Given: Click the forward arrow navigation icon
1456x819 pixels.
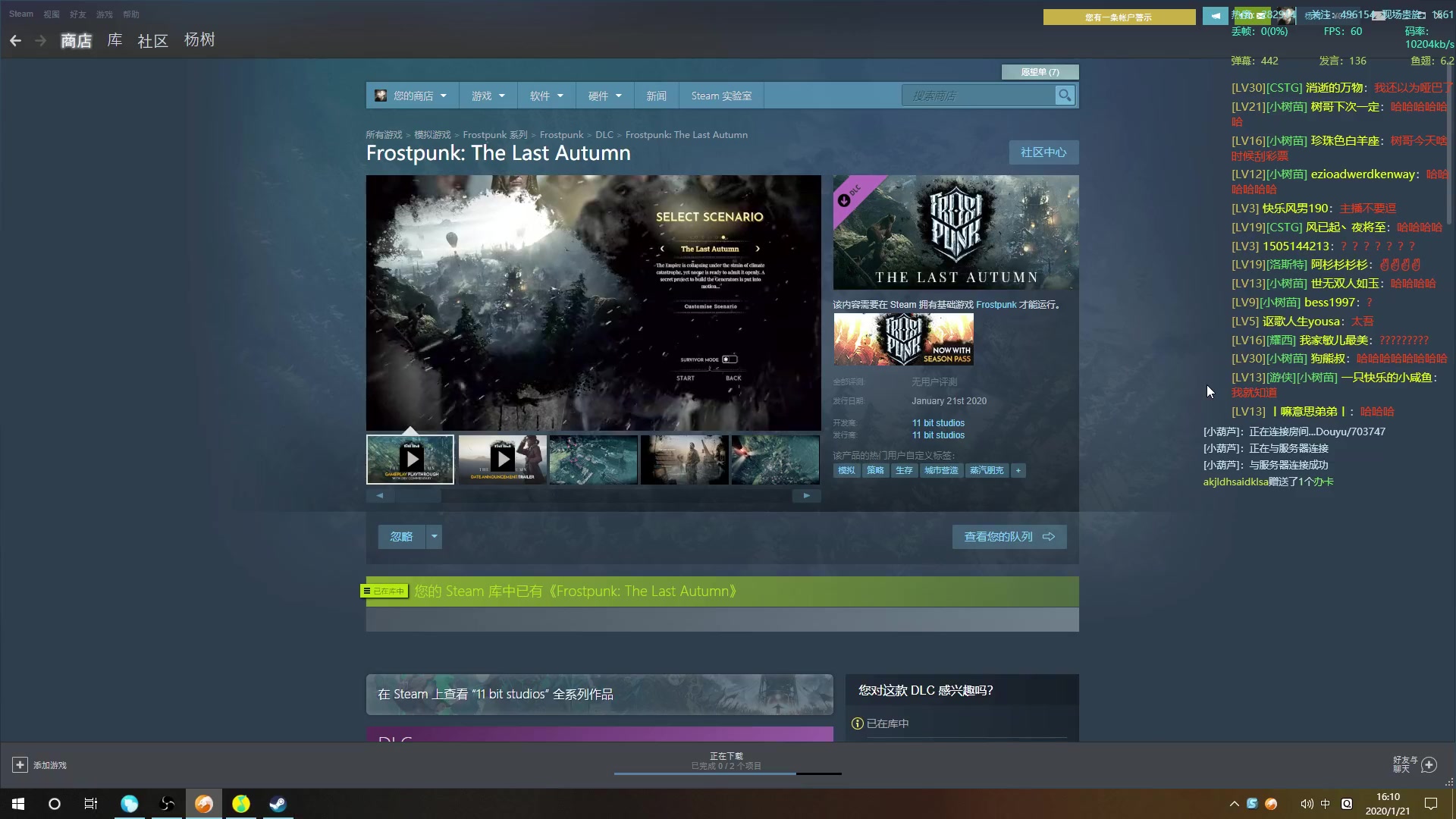Looking at the screenshot, I should 40,41.
